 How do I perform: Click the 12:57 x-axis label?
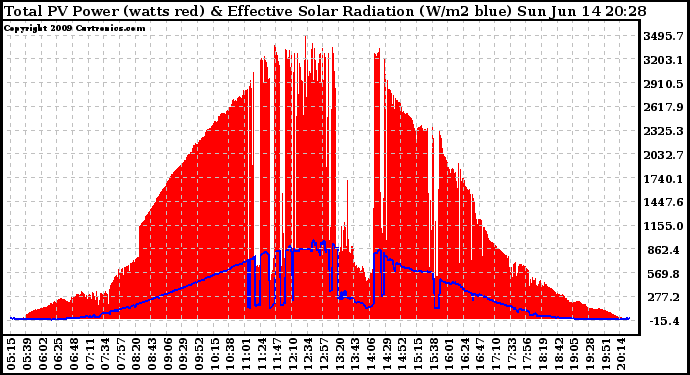coord(323,354)
